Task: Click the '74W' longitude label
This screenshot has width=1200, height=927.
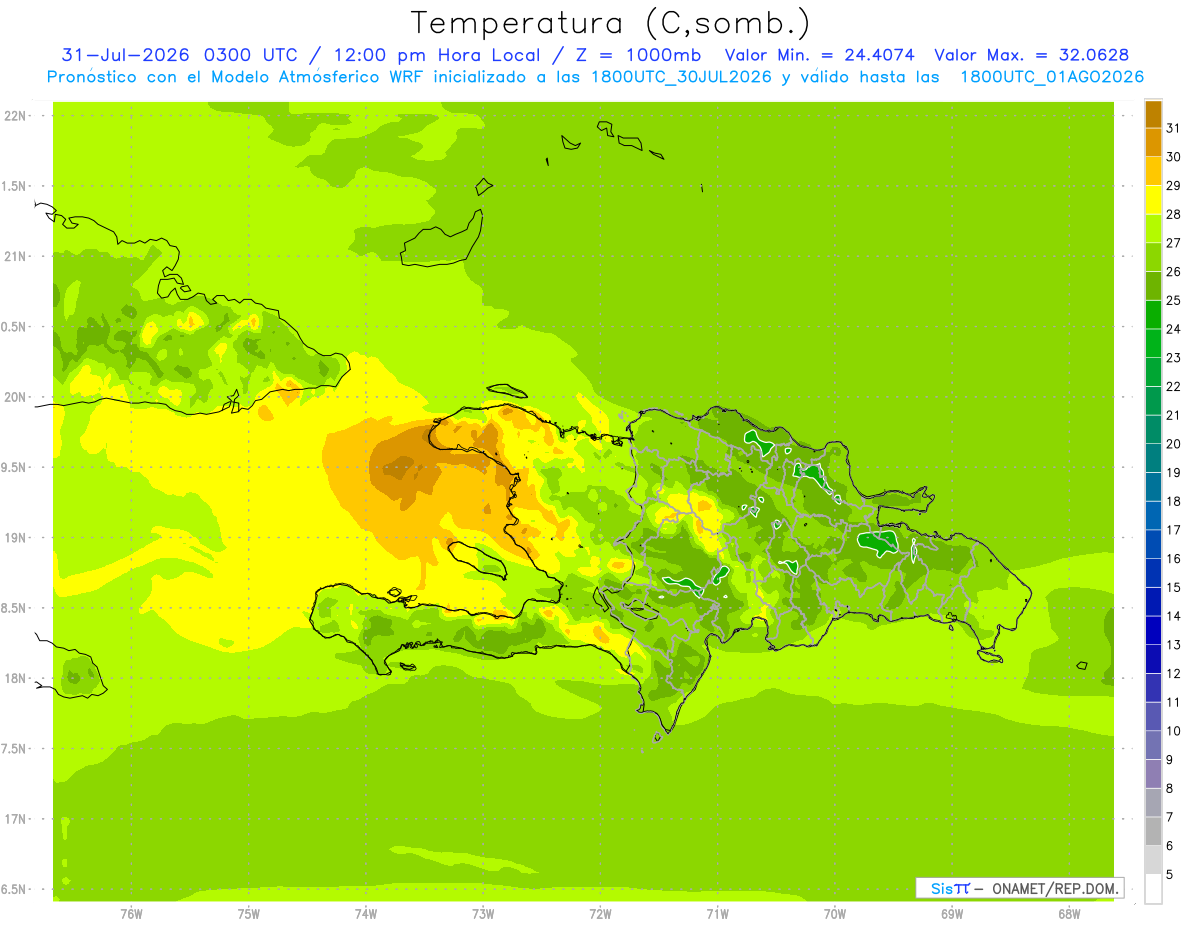Action: (366, 914)
